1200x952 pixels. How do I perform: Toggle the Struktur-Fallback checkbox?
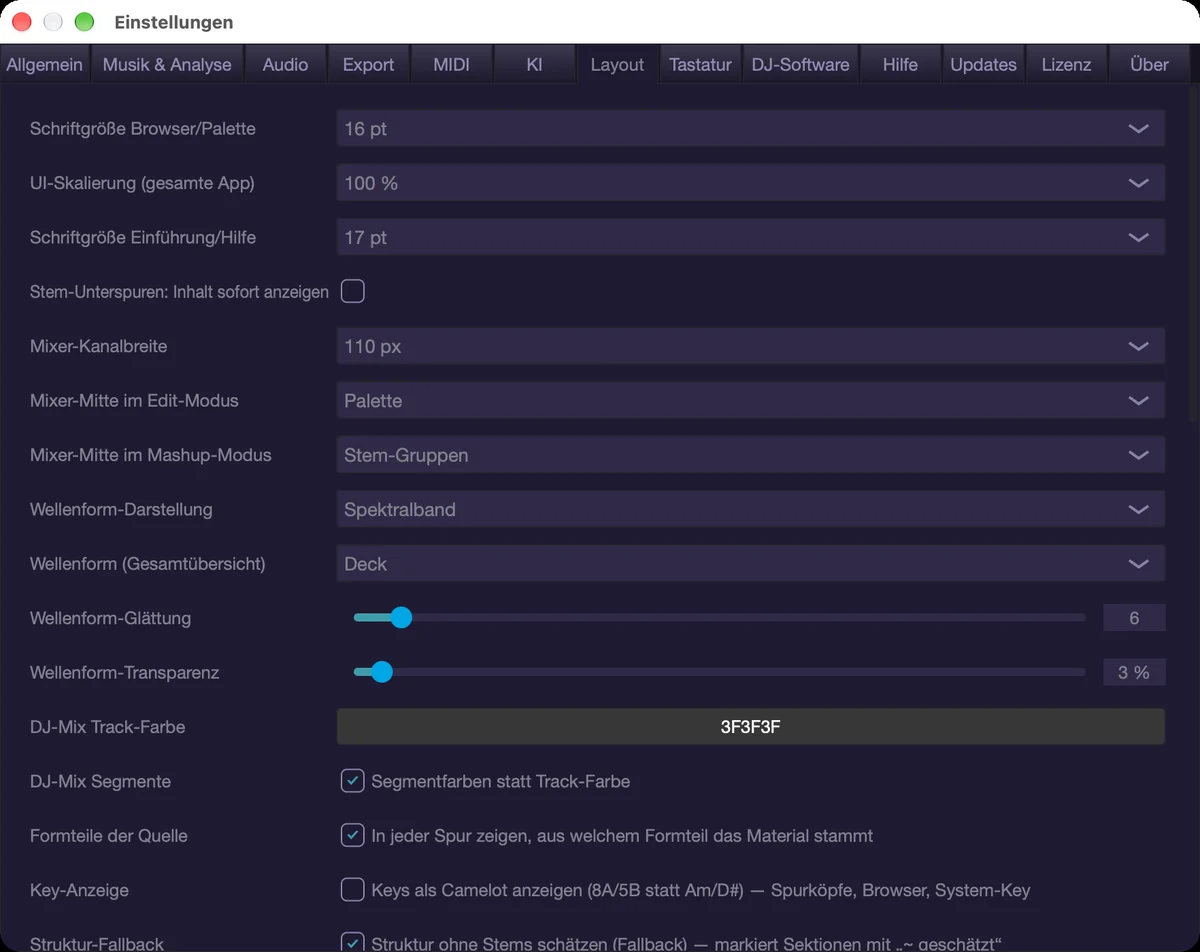pos(352,943)
